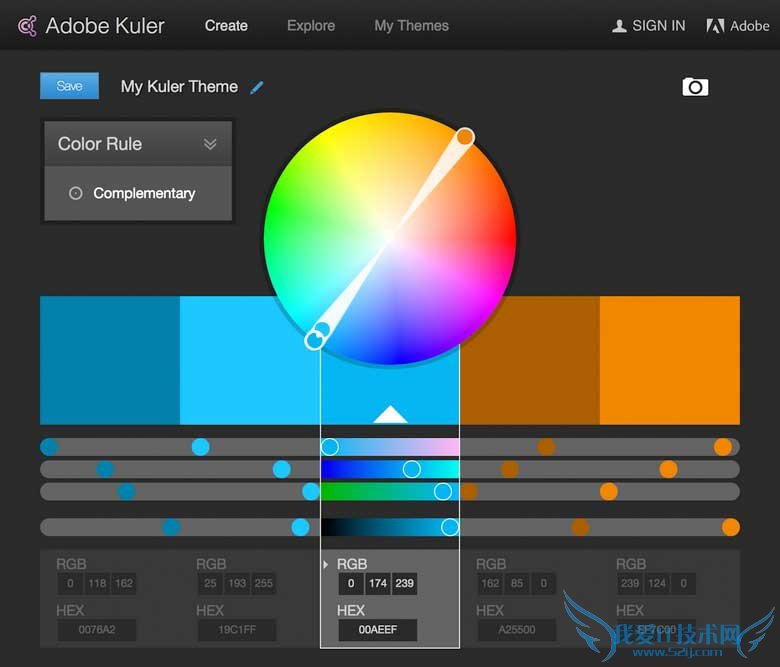
Task: Click the active RGB red field showing 0
Action: pyautogui.click(x=351, y=583)
